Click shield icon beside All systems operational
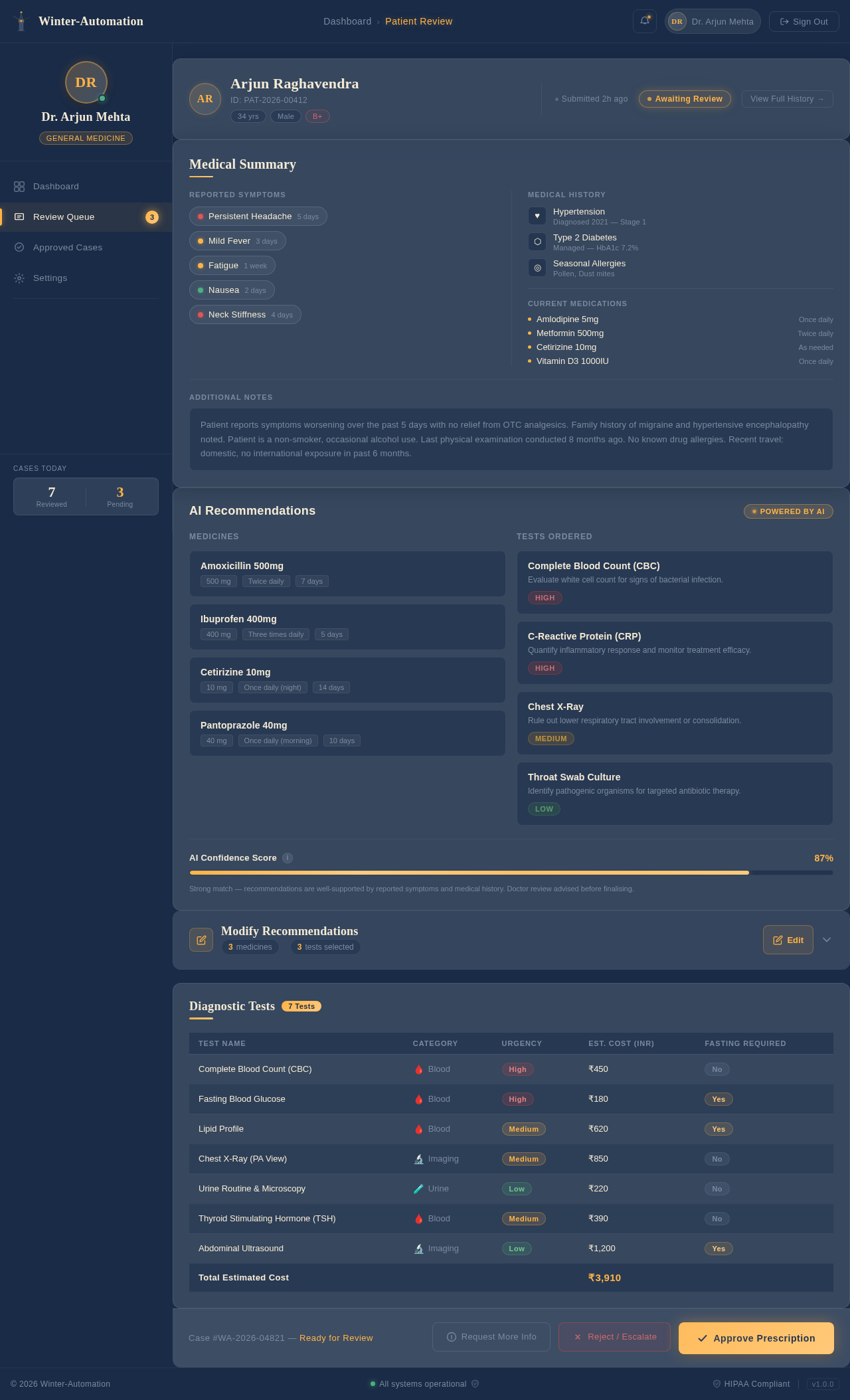 [475, 1384]
